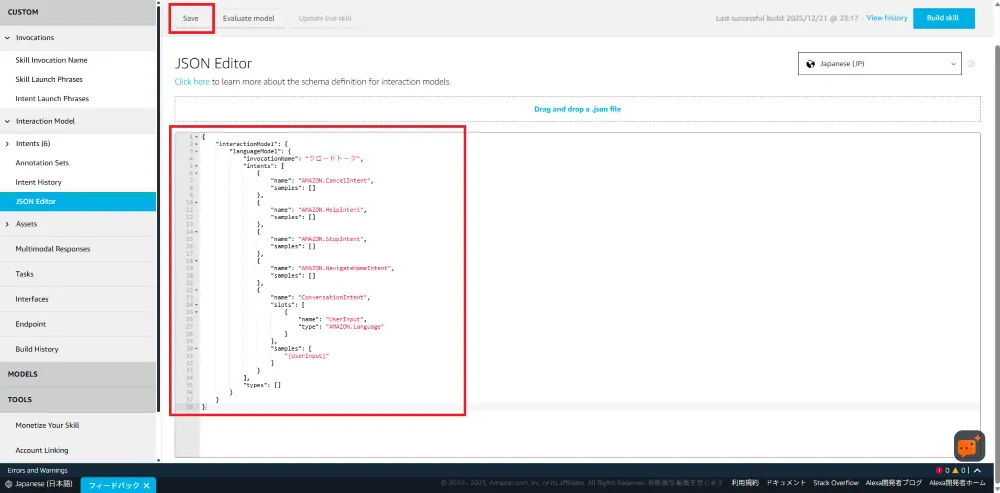Image resolution: width=1000 pixels, height=493 pixels.
Task: Close the フィードバック tab with X
Action: click(146, 485)
